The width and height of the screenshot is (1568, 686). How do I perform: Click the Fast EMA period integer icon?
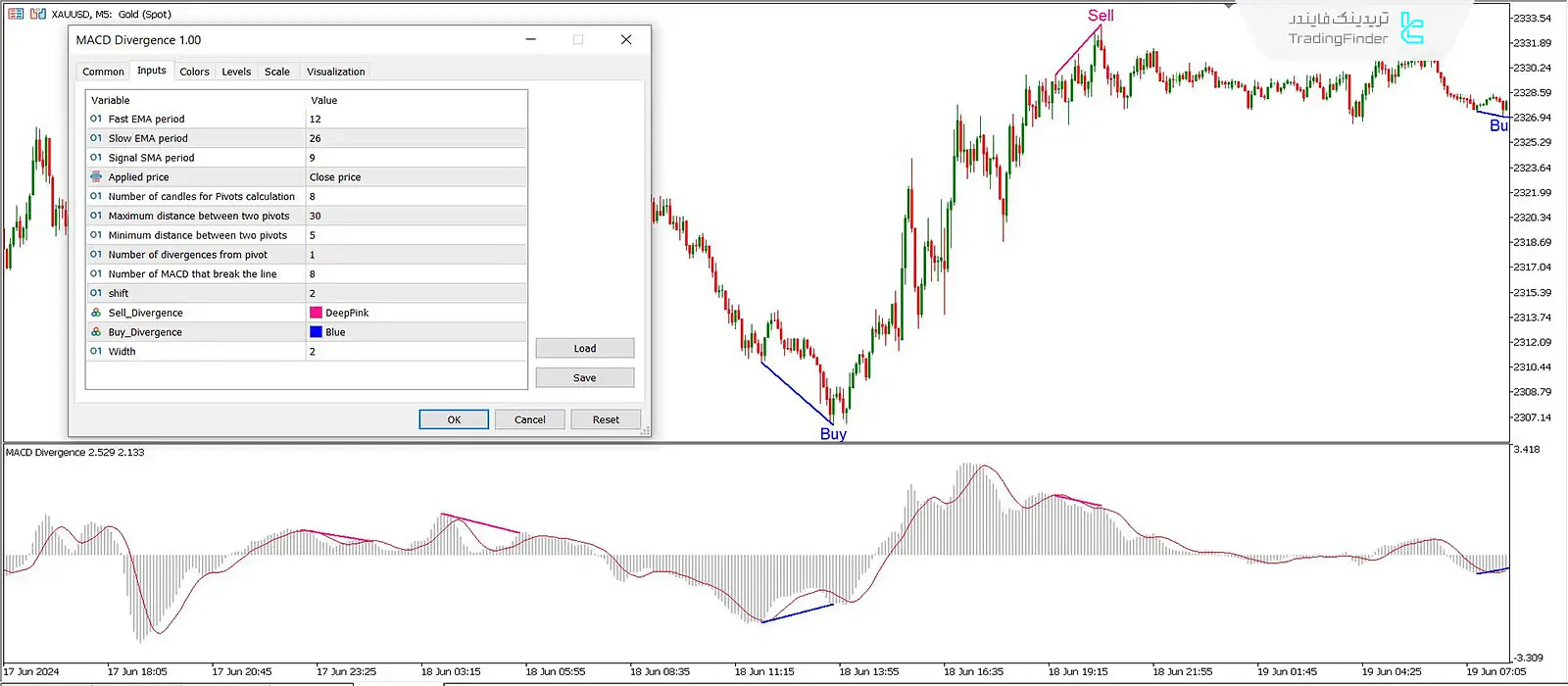coord(96,119)
